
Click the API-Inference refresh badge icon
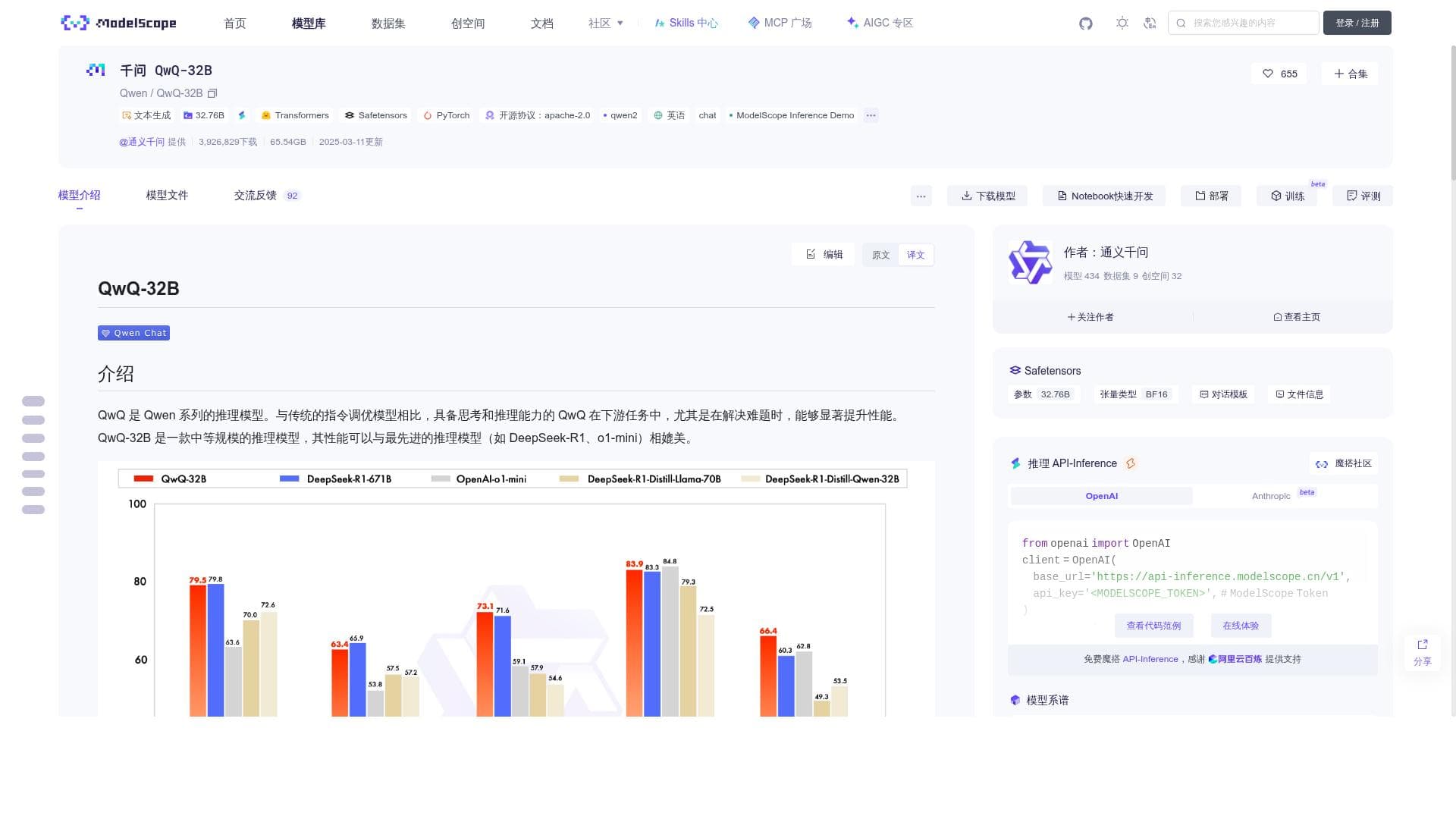coord(1131,463)
